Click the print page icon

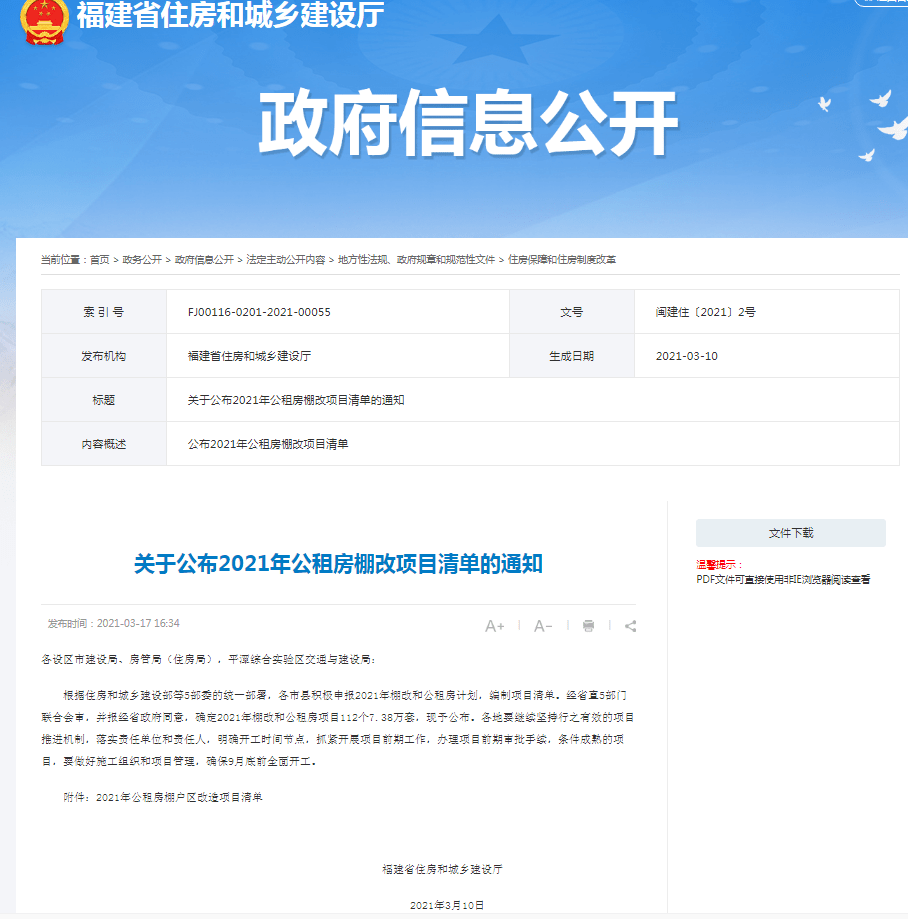coord(589,626)
